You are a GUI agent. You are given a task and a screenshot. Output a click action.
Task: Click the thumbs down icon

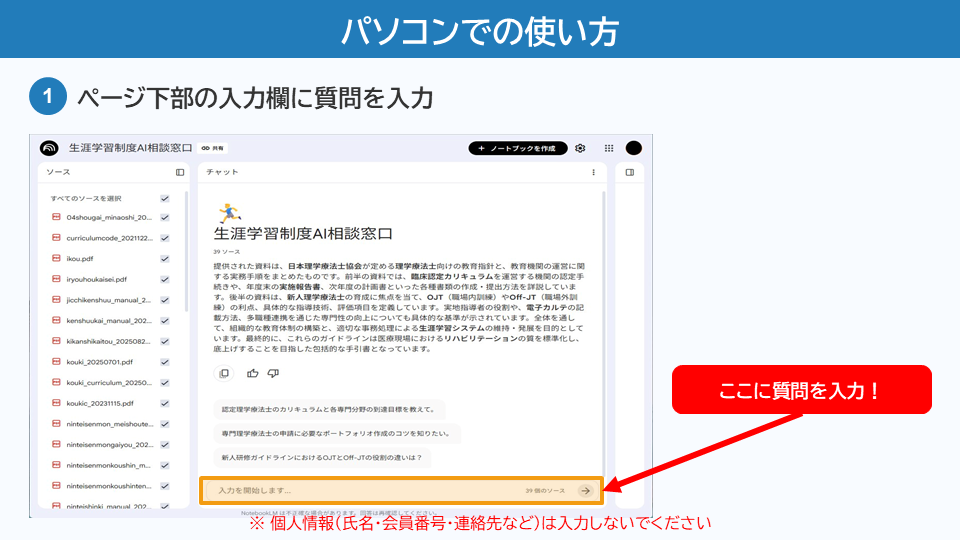273,373
